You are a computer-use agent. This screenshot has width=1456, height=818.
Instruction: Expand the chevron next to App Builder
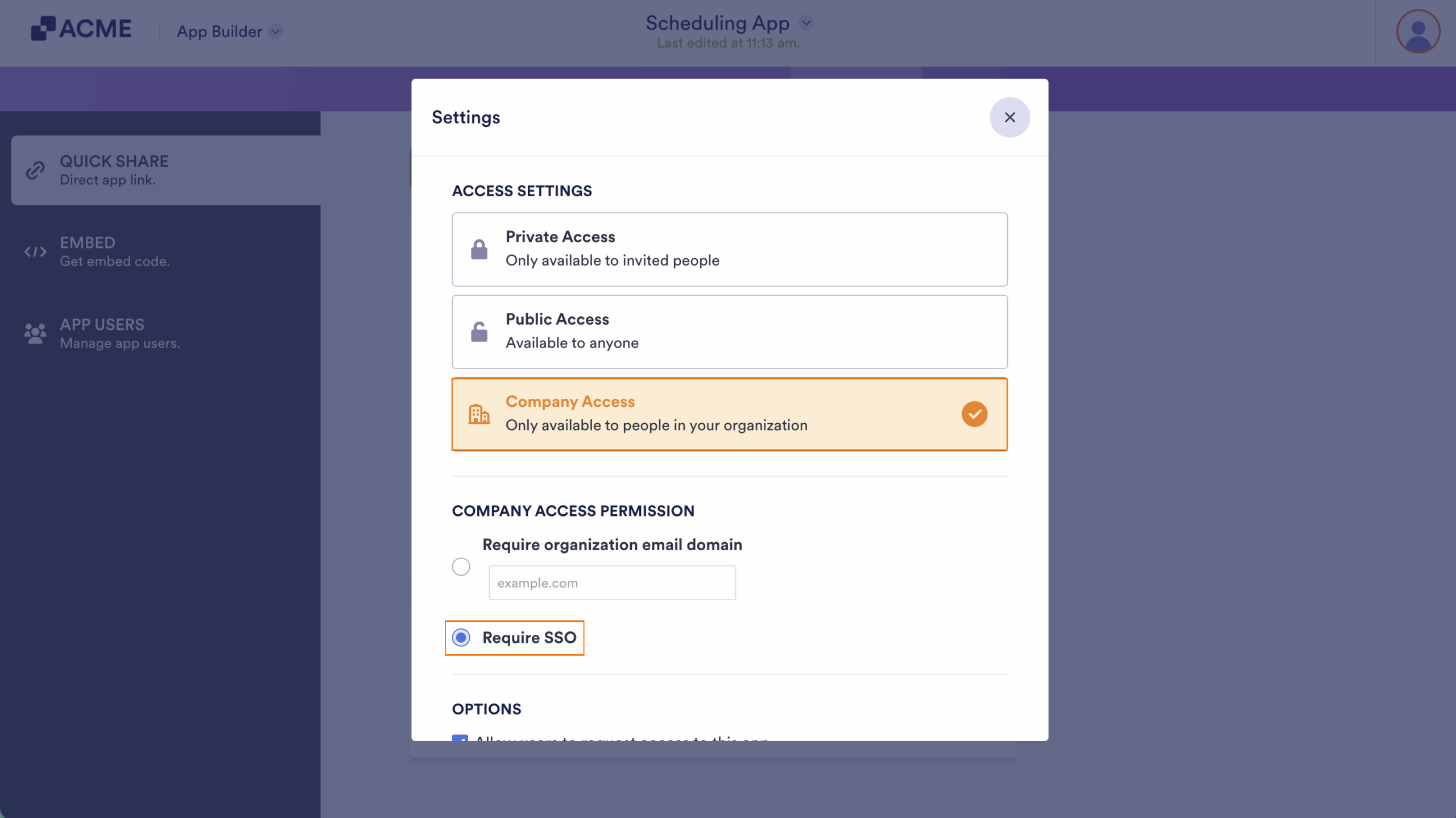click(276, 32)
